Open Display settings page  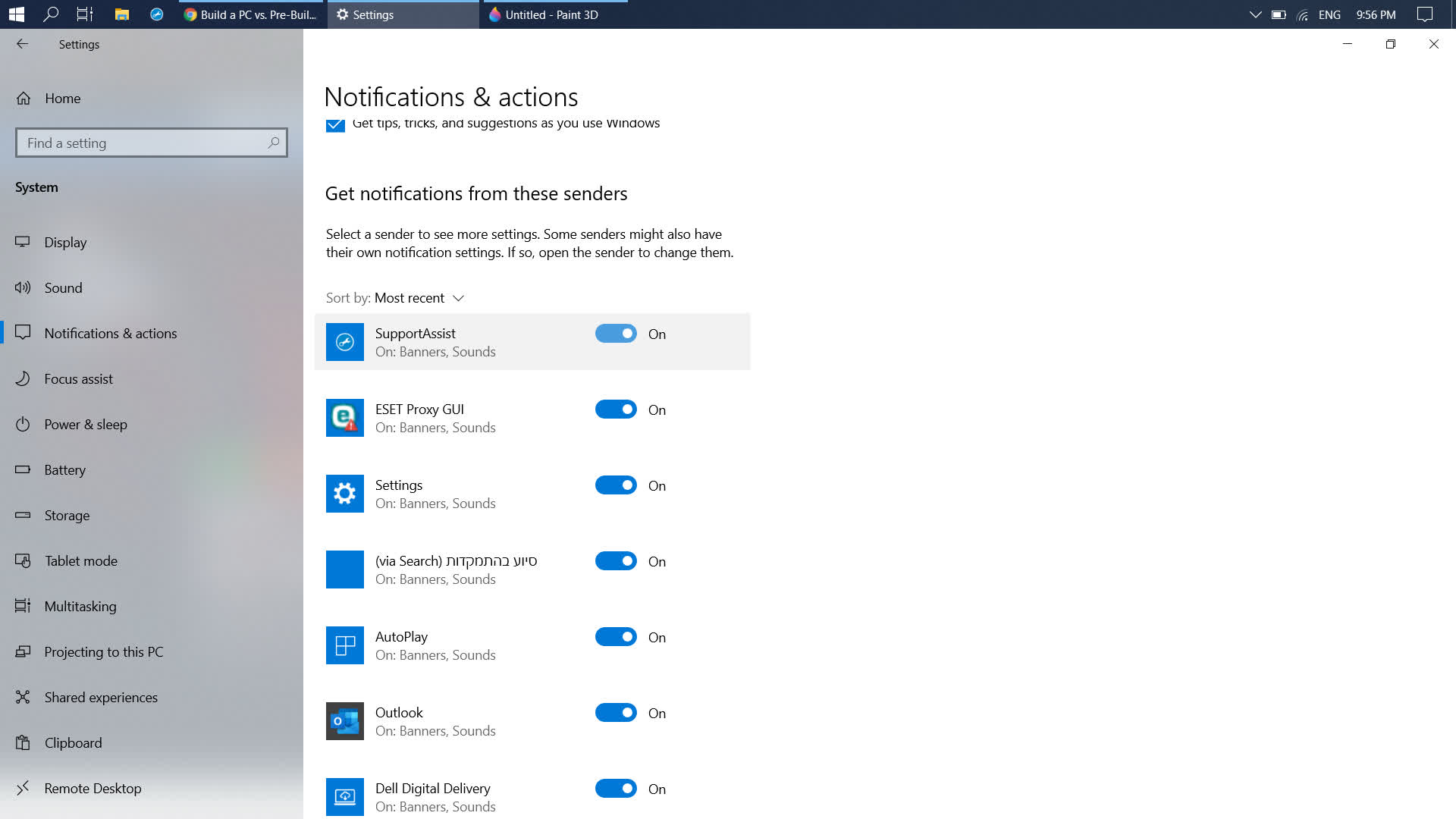coord(152,242)
